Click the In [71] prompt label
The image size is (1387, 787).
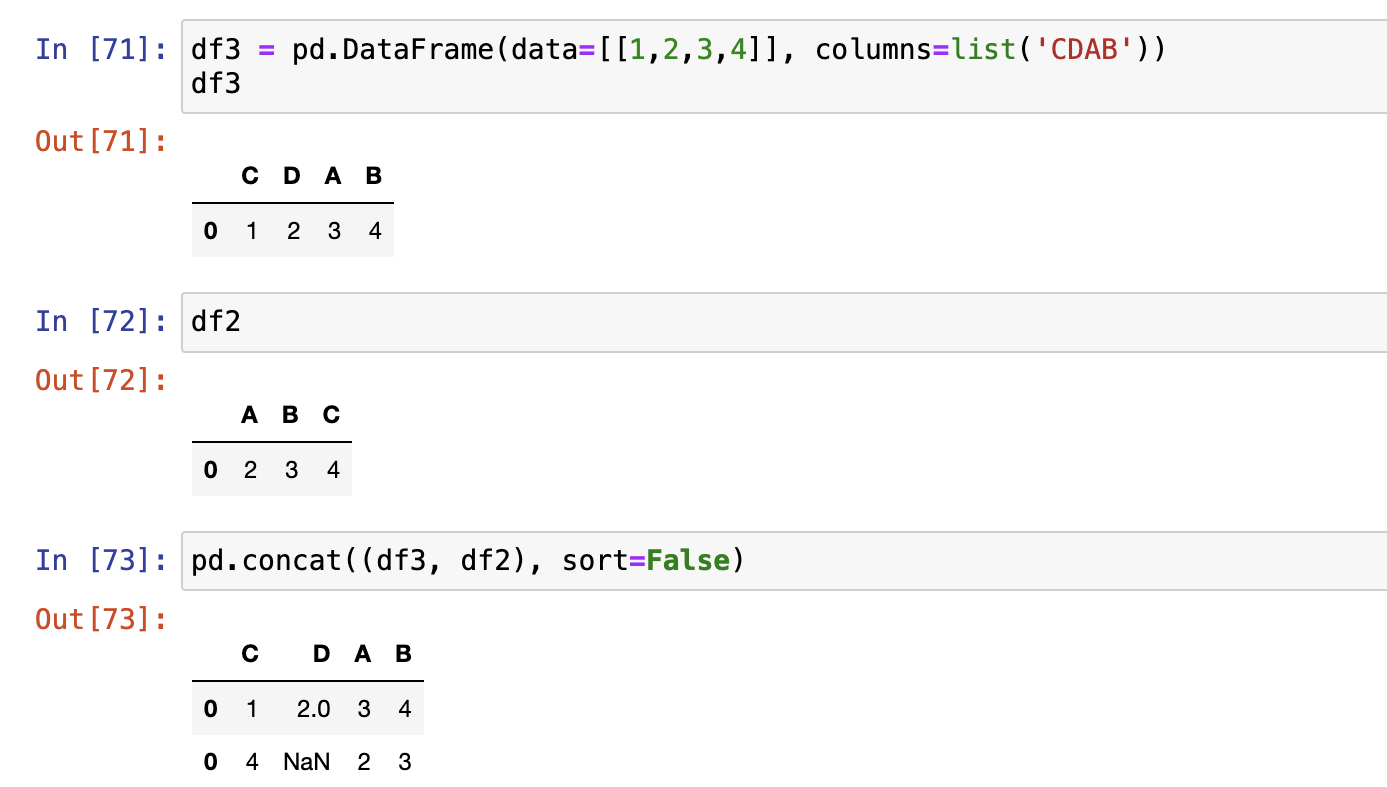(101, 49)
